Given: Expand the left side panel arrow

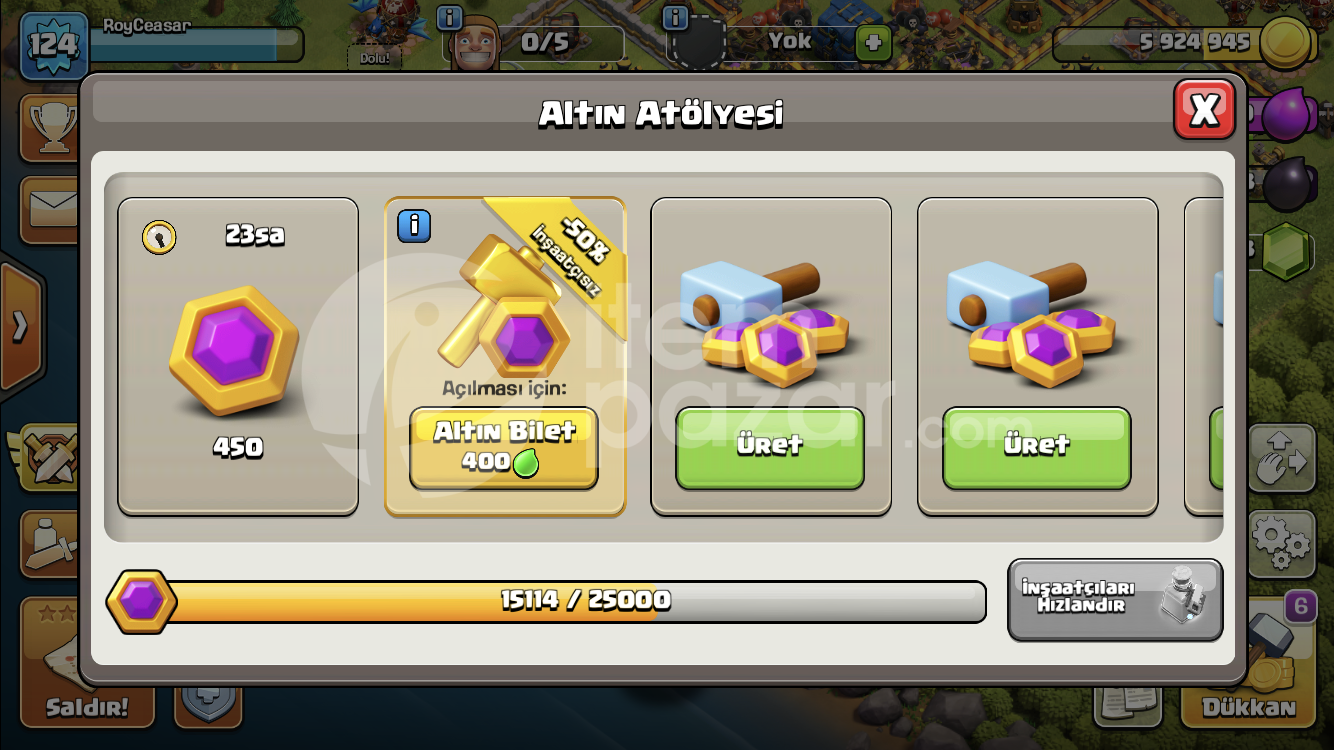Looking at the screenshot, I should point(20,326).
